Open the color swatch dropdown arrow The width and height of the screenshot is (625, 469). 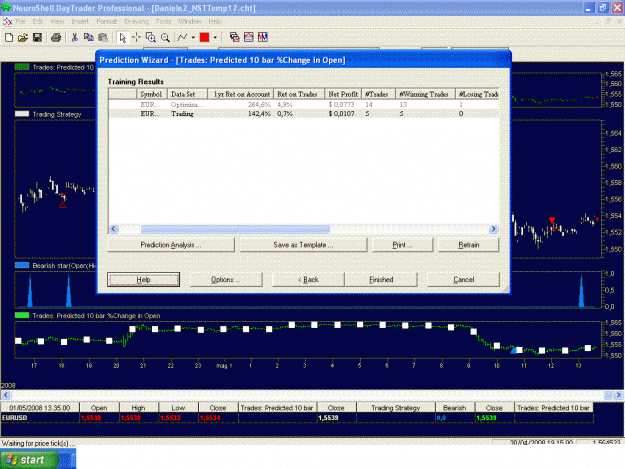point(215,37)
